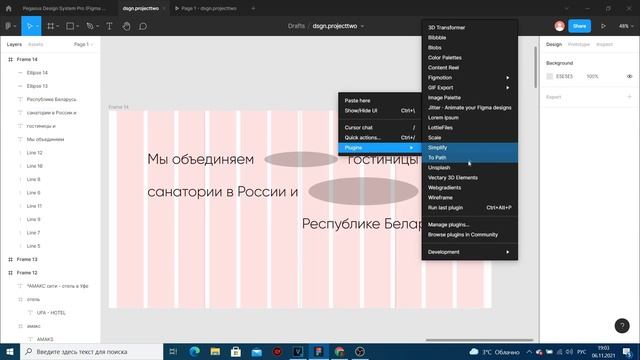Expand Frame tool options arrow

coord(58,26)
